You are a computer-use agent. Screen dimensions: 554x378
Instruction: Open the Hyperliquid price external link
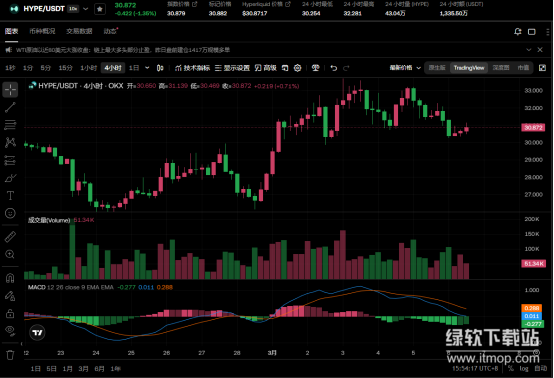tap(288, 4)
